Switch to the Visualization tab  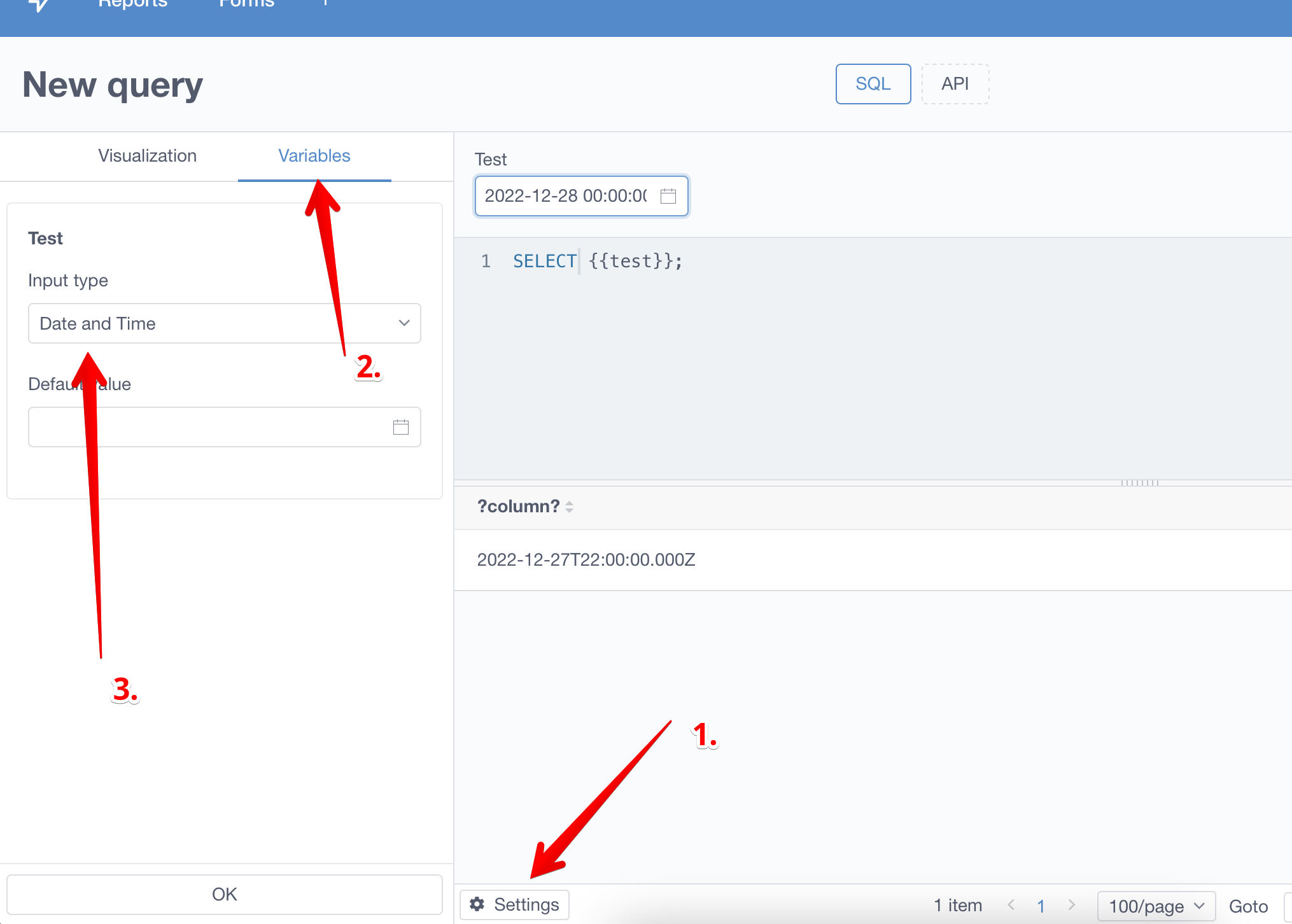pos(147,156)
